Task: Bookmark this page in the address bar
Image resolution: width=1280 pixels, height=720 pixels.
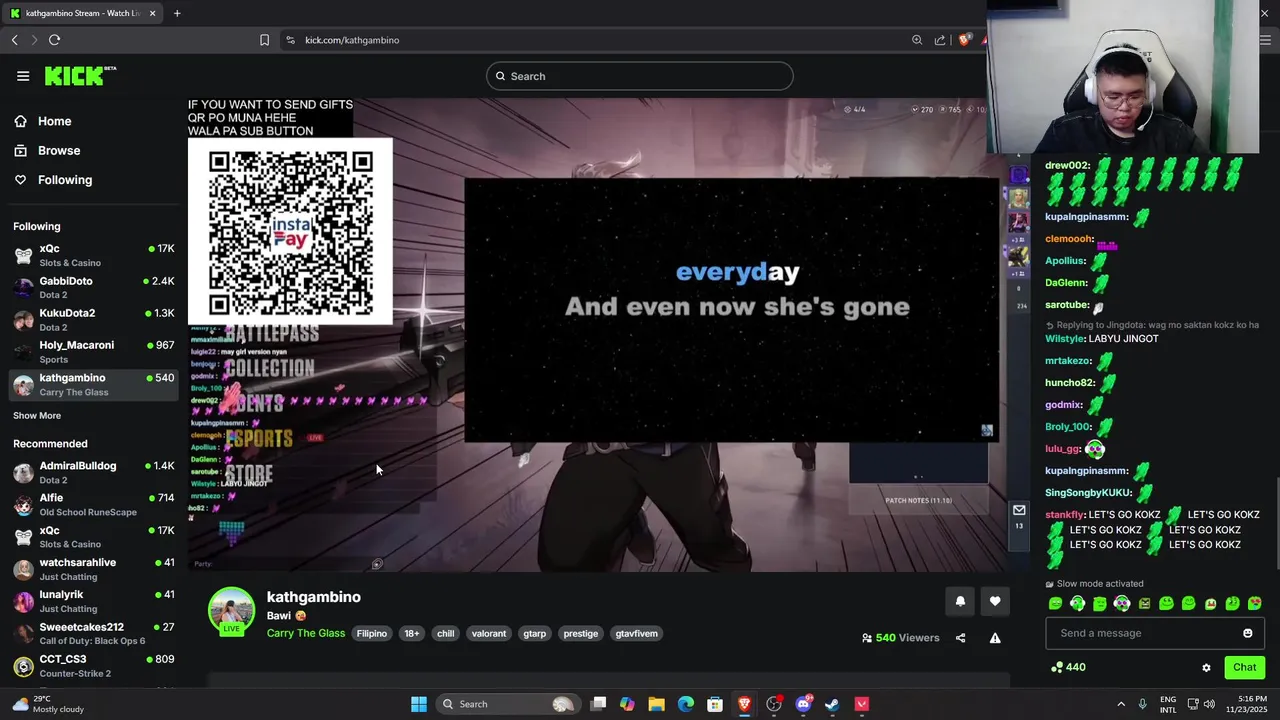Action: 264,40
